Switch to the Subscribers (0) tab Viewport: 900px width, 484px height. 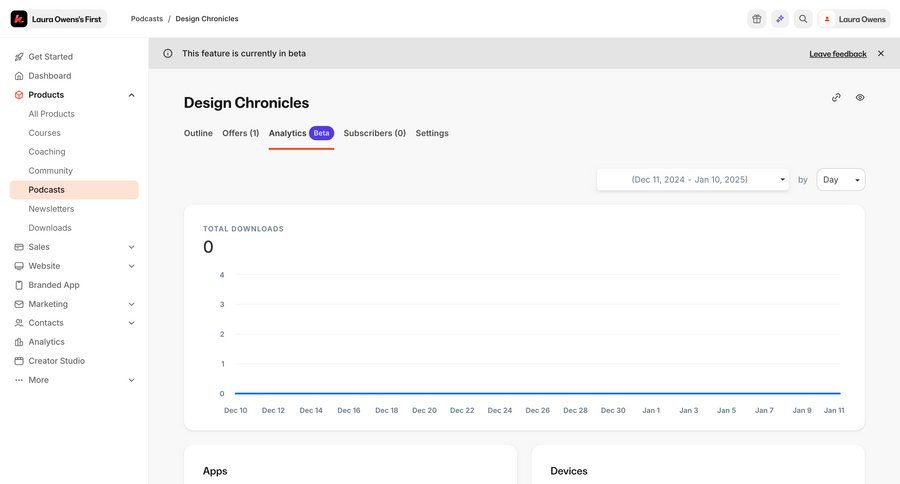click(x=375, y=133)
